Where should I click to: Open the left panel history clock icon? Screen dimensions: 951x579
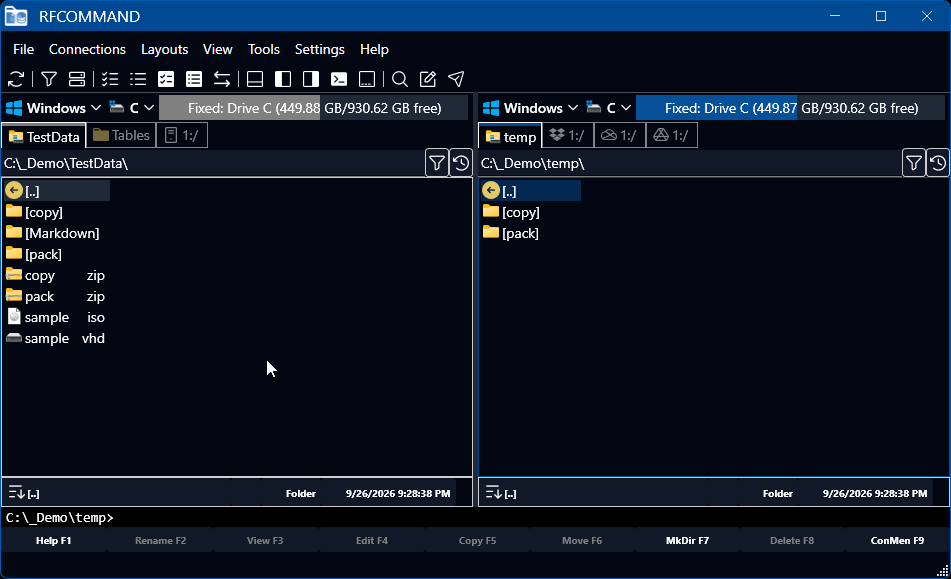(x=461, y=163)
